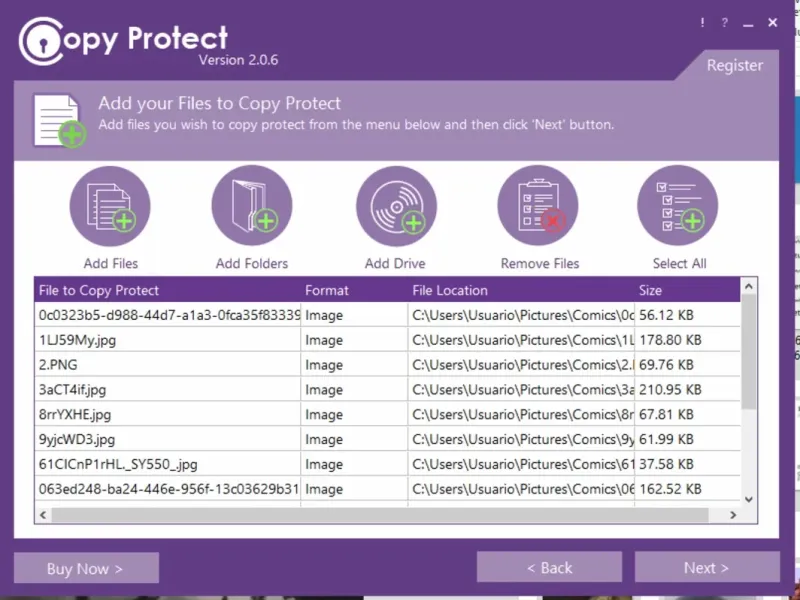
Task: Select file 2.PNG
Action: [x=387, y=365]
